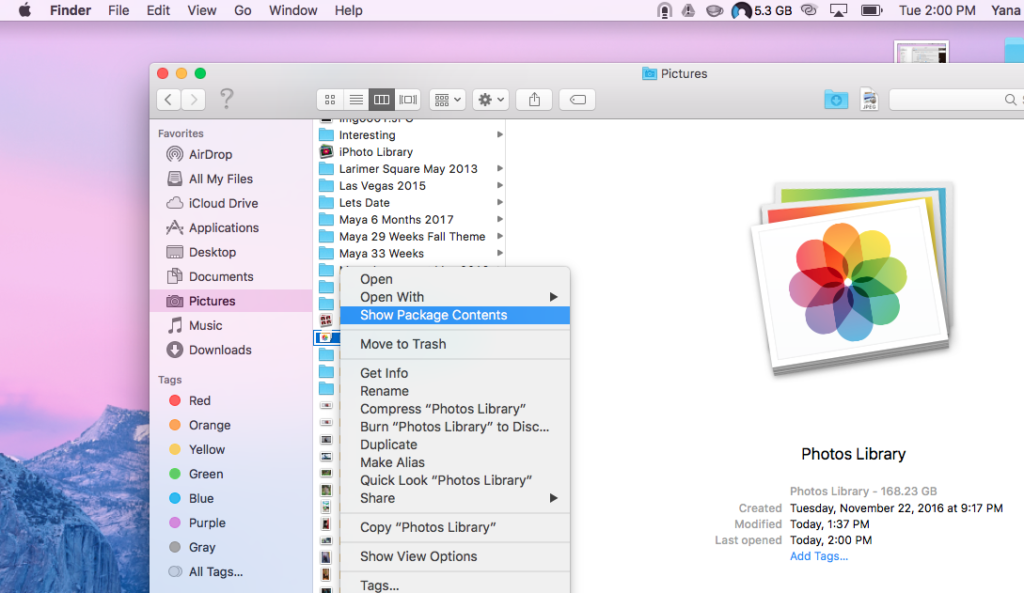
Task: Go back with the left arrow button
Action: point(168,99)
